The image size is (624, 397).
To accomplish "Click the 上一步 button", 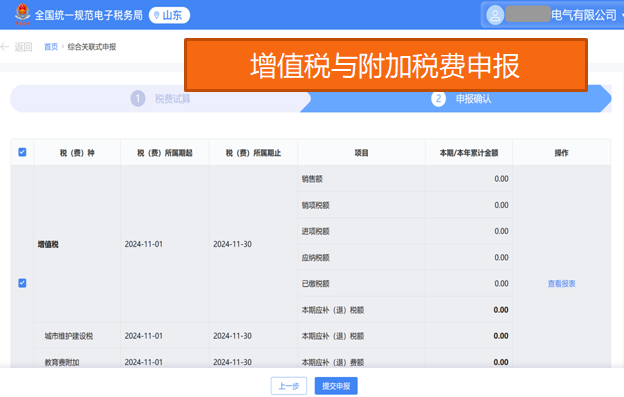I will point(289,386).
